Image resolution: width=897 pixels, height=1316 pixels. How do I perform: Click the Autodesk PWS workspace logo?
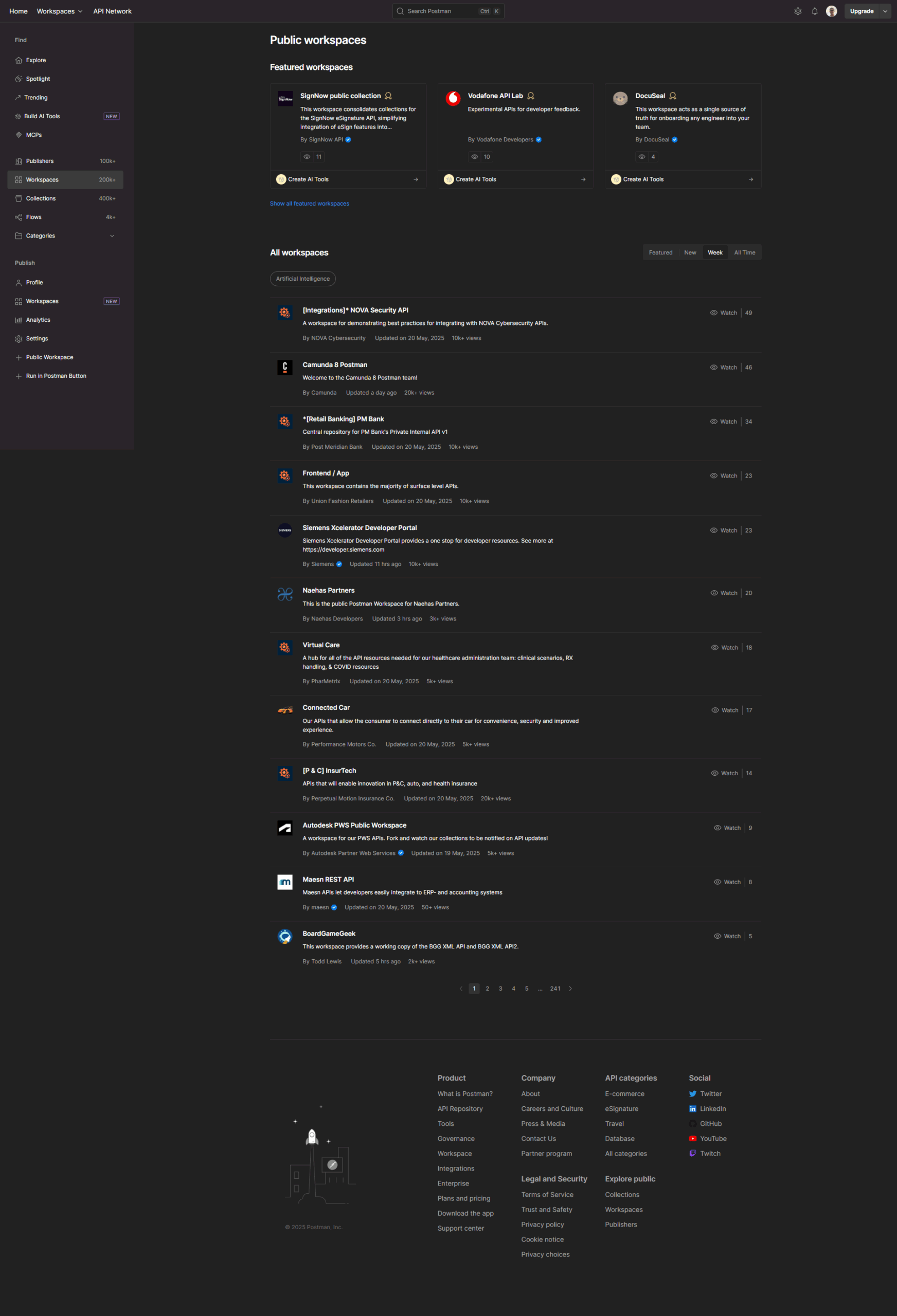tap(284, 828)
